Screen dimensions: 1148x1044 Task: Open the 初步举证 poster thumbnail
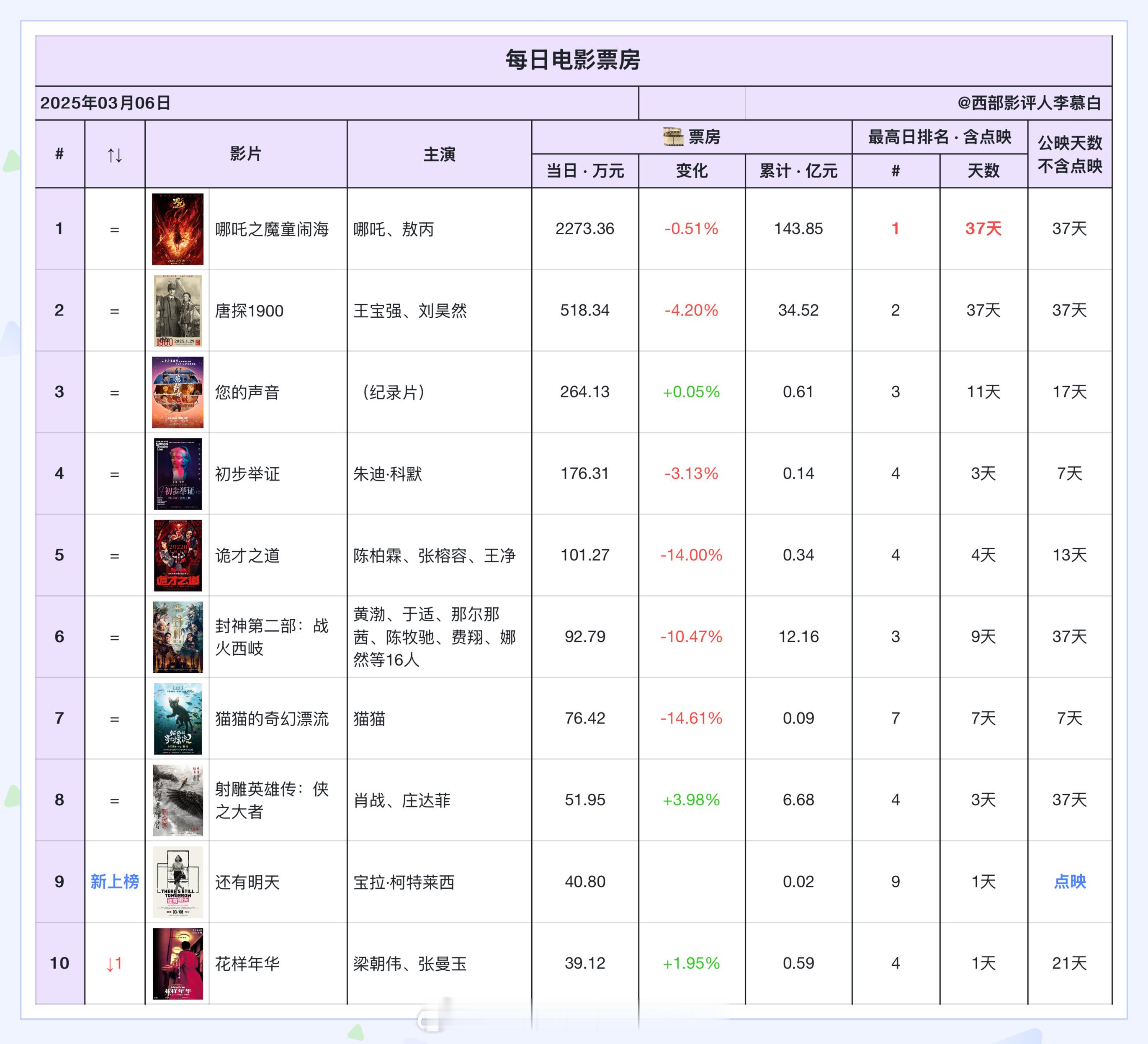pyautogui.click(x=178, y=473)
